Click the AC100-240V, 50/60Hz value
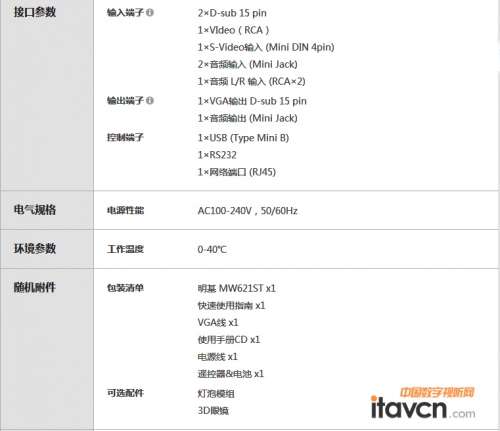Image resolution: width=500 pixels, height=431 pixels. tap(248, 211)
